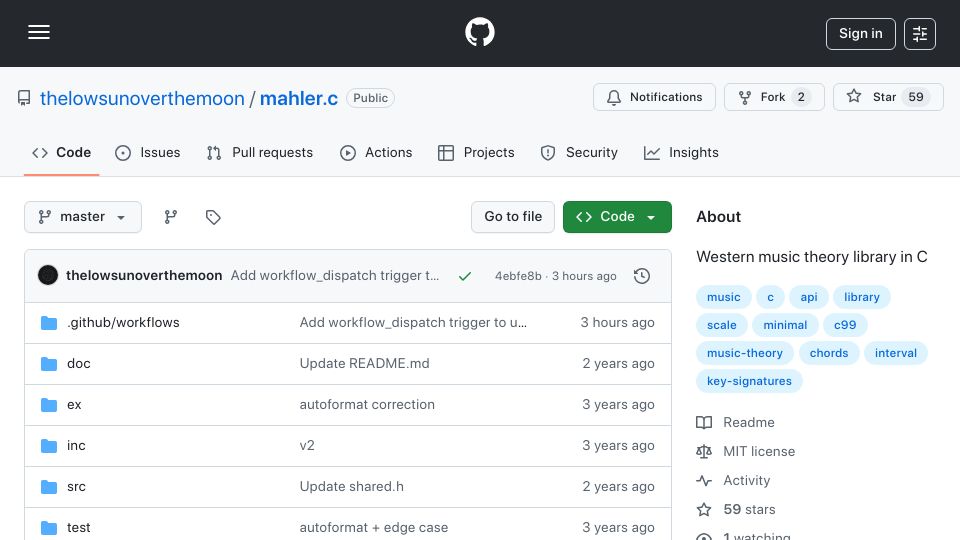The width and height of the screenshot is (960, 540).
Task: Star the mahler.c repository
Action: click(888, 97)
